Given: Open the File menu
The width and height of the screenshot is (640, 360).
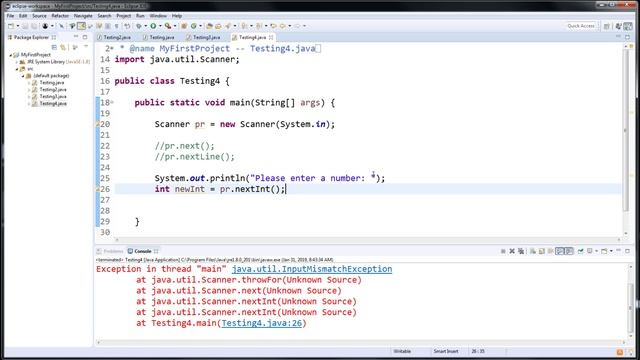Looking at the screenshot, I should pyautogui.click(x=10, y=16).
